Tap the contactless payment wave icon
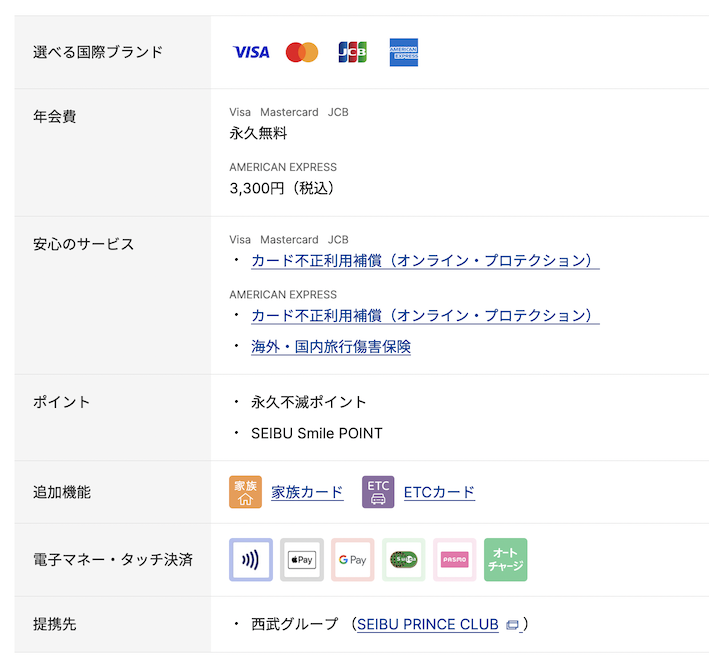Viewport: 709px width, 665px height. click(250, 560)
